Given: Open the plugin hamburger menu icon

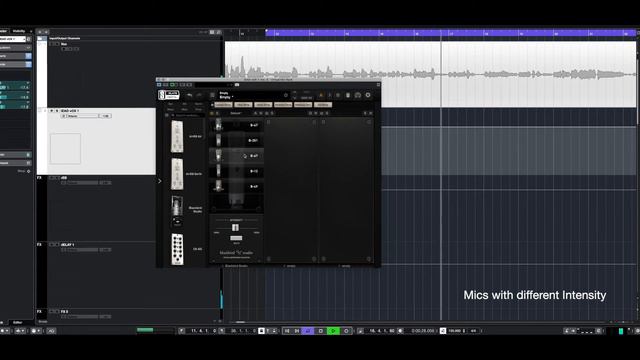Looking at the screenshot, I should click(x=212, y=95).
